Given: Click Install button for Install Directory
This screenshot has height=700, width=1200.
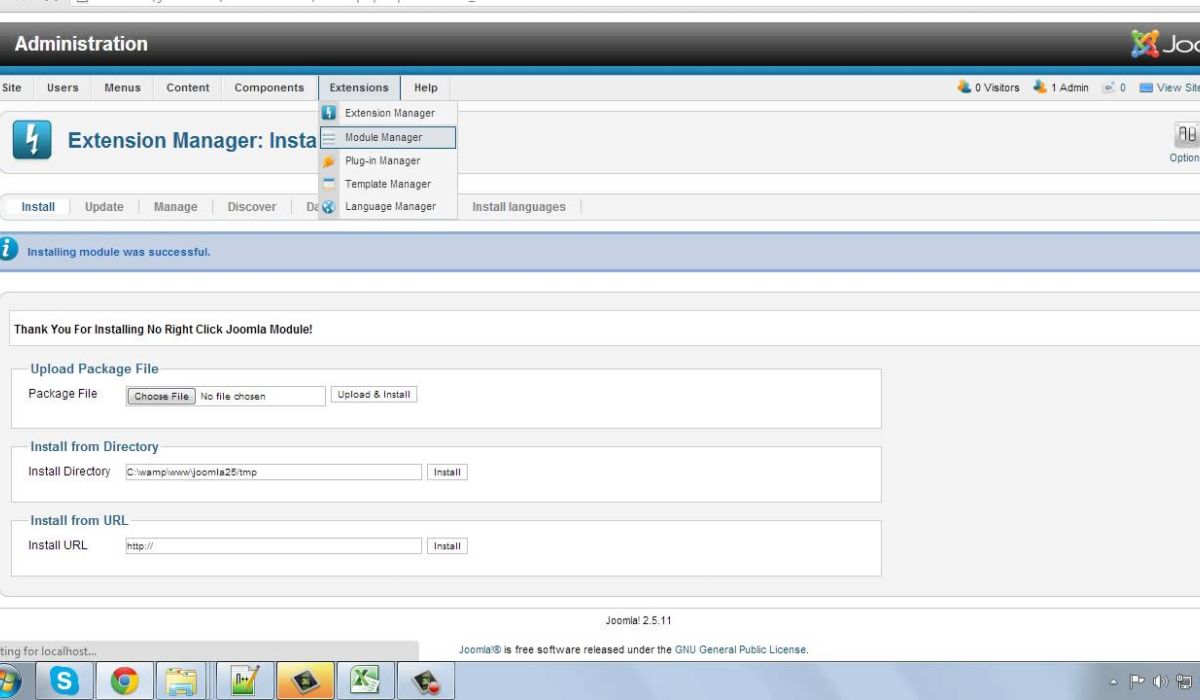Looking at the screenshot, I should [447, 472].
